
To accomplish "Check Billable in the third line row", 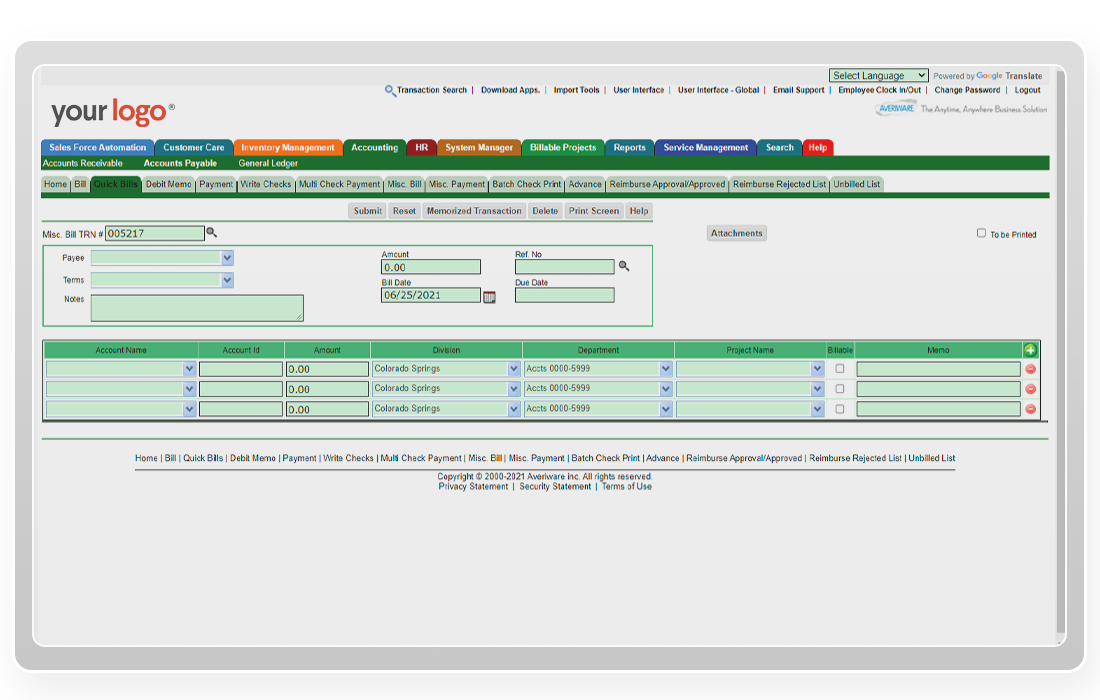I will click(x=840, y=409).
